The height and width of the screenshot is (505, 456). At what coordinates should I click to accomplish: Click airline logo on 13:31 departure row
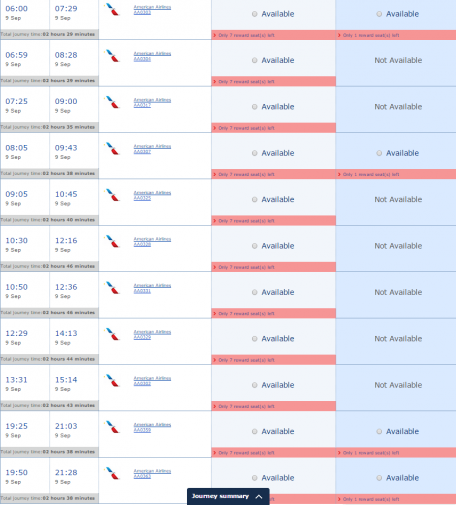click(x=112, y=380)
